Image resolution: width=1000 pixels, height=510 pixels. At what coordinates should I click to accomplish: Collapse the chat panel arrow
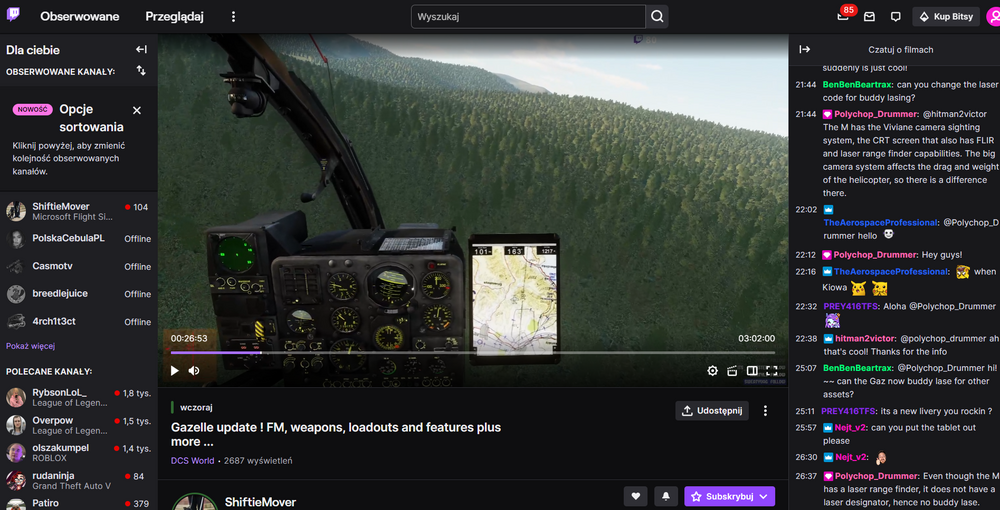tap(805, 49)
